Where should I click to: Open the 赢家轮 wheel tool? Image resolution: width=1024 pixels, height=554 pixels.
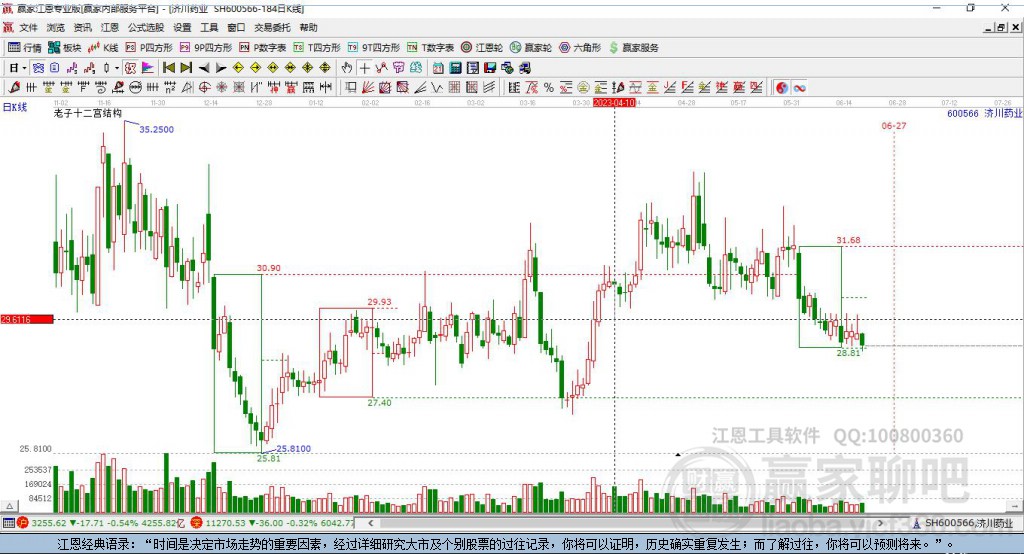tap(531, 48)
